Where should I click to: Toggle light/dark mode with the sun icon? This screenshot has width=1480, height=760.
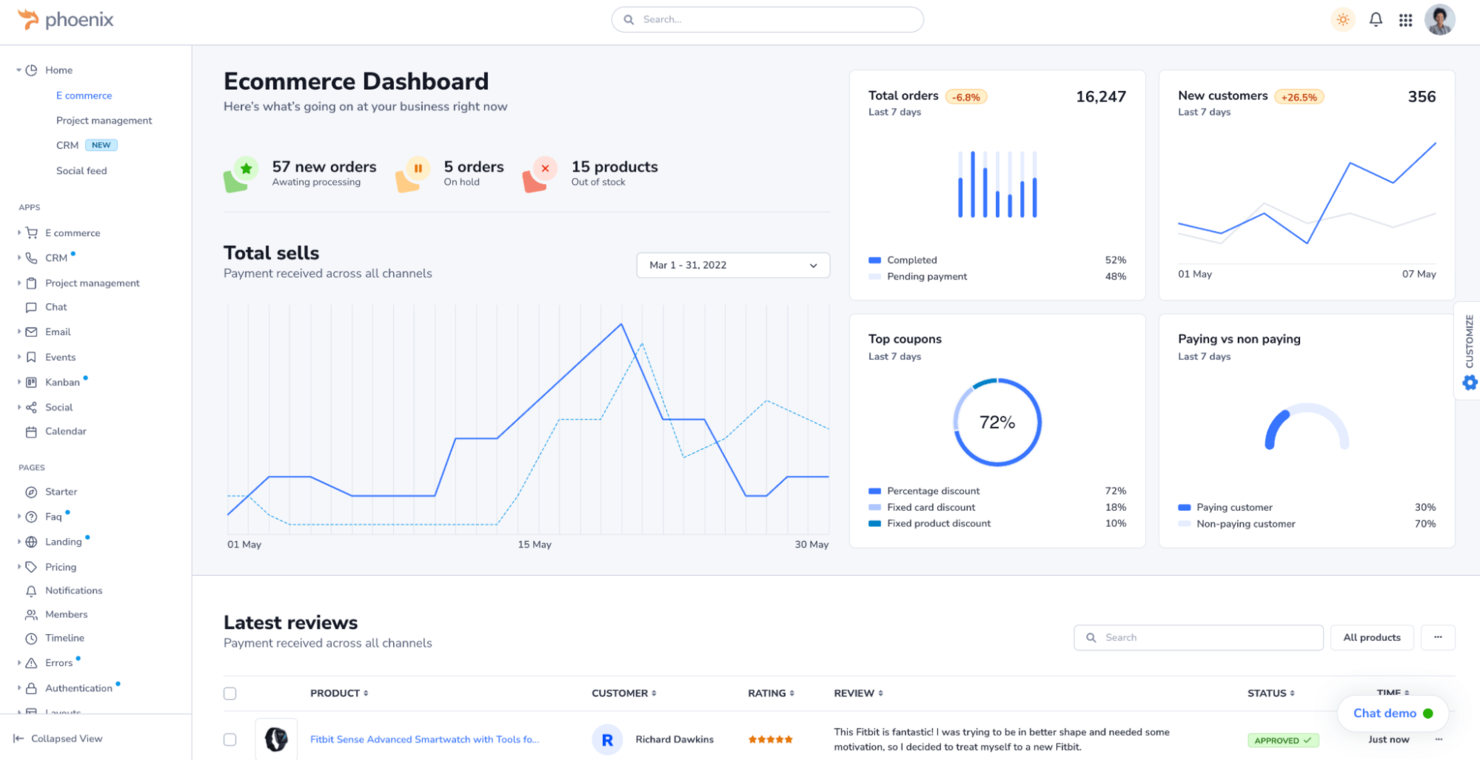click(1343, 19)
